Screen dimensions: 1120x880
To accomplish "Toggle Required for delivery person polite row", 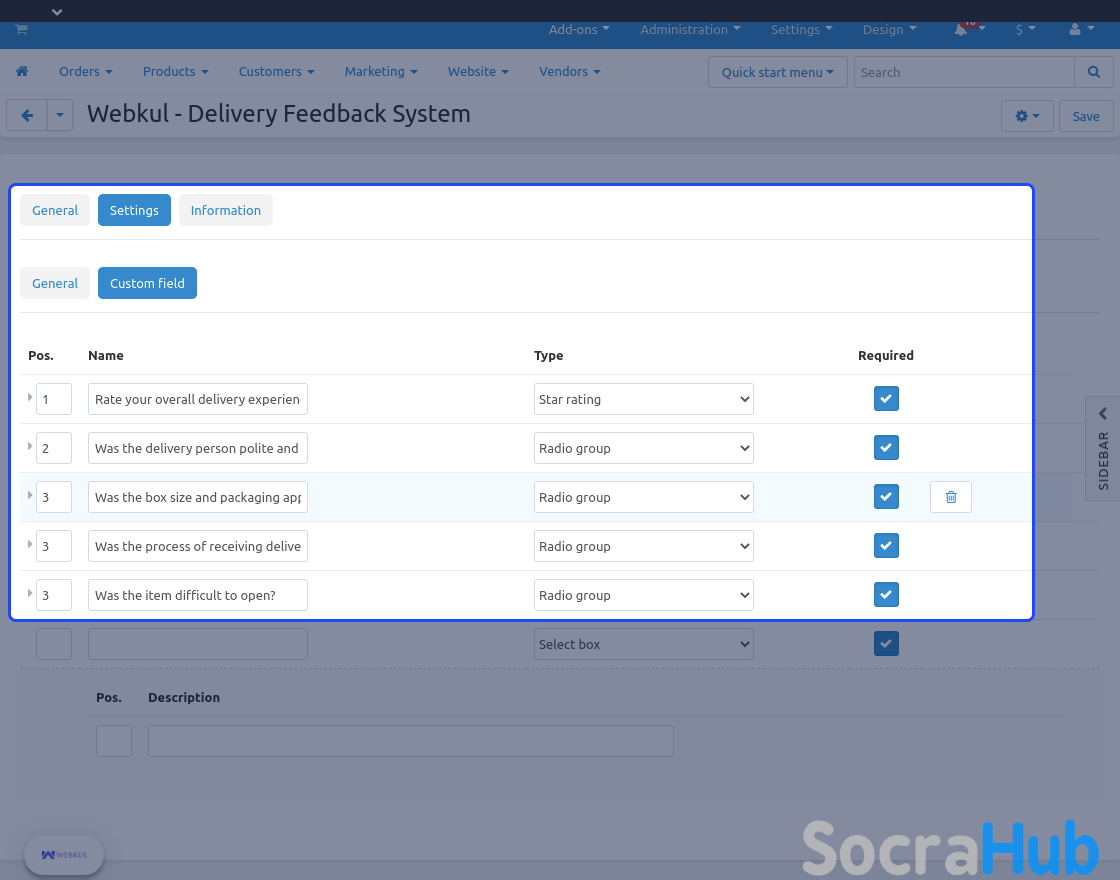I will [886, 448].
